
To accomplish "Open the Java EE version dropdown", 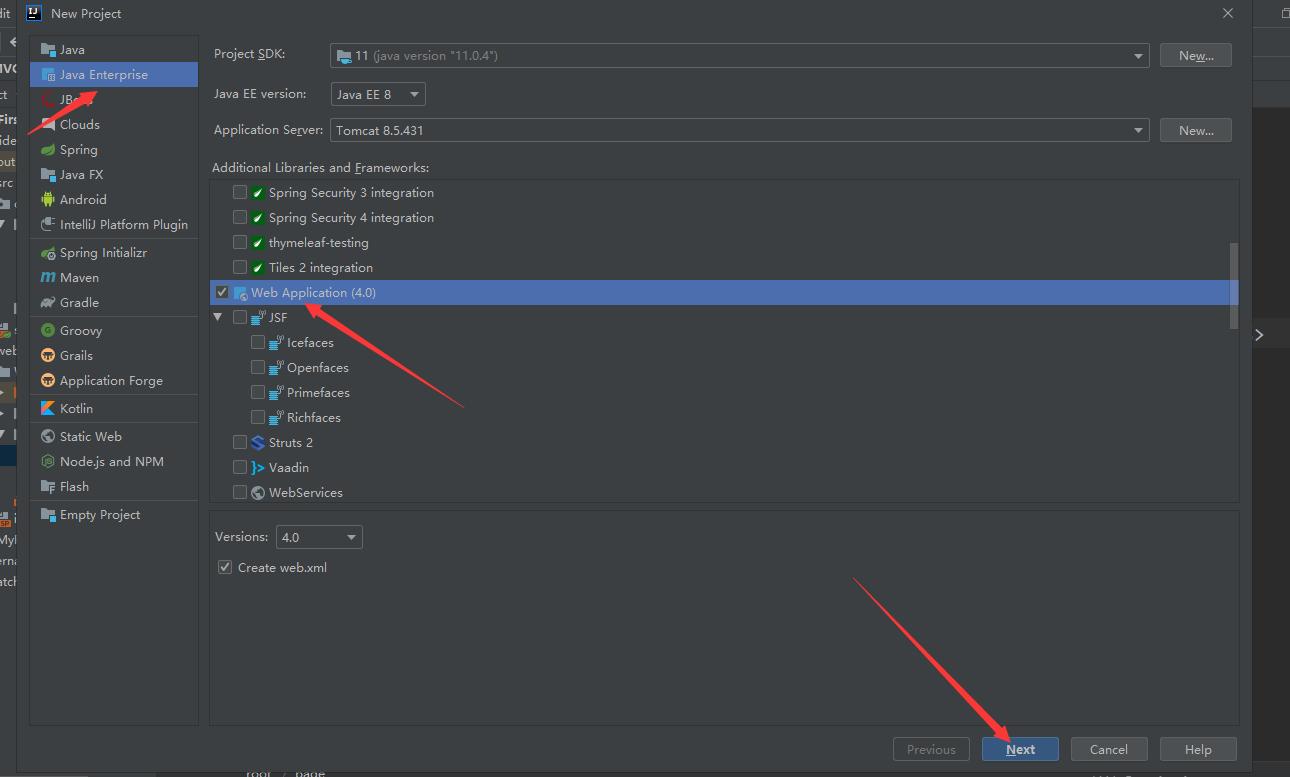I will [378, 94].
